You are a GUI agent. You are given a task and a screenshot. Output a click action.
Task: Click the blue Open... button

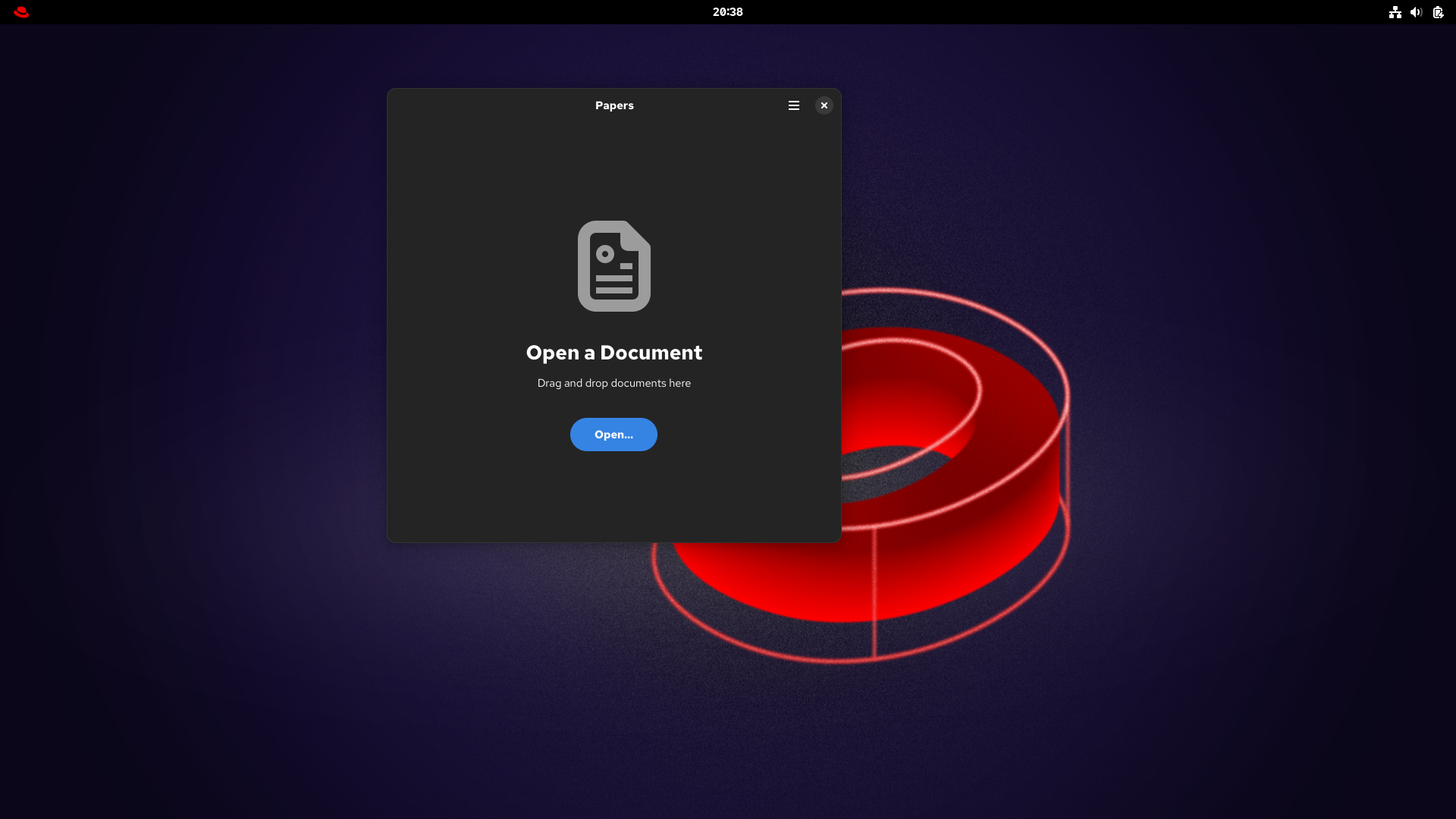[x=613, y=435]
